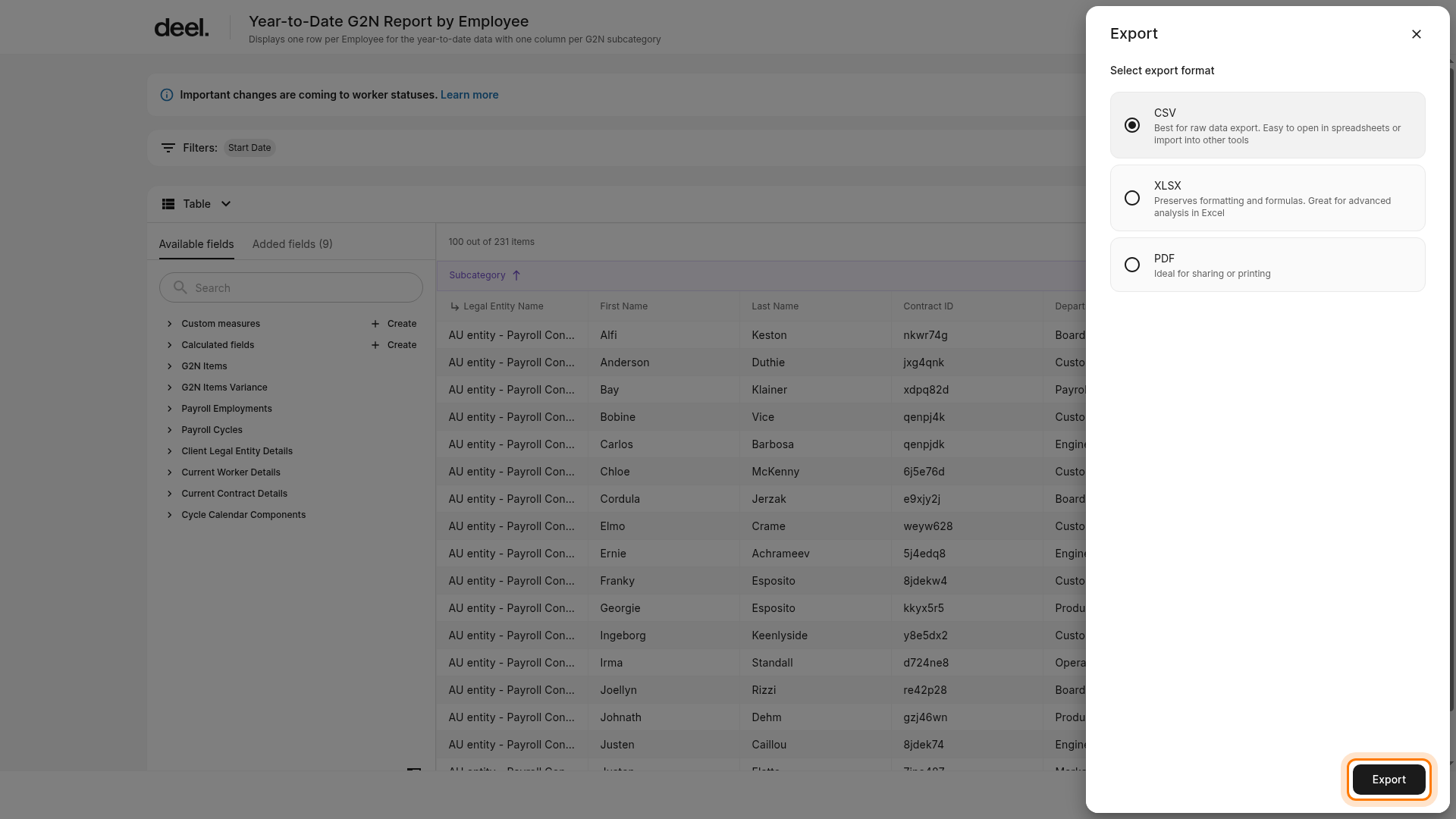Click the Year-to-Date G2N Report title

point(388,22)
